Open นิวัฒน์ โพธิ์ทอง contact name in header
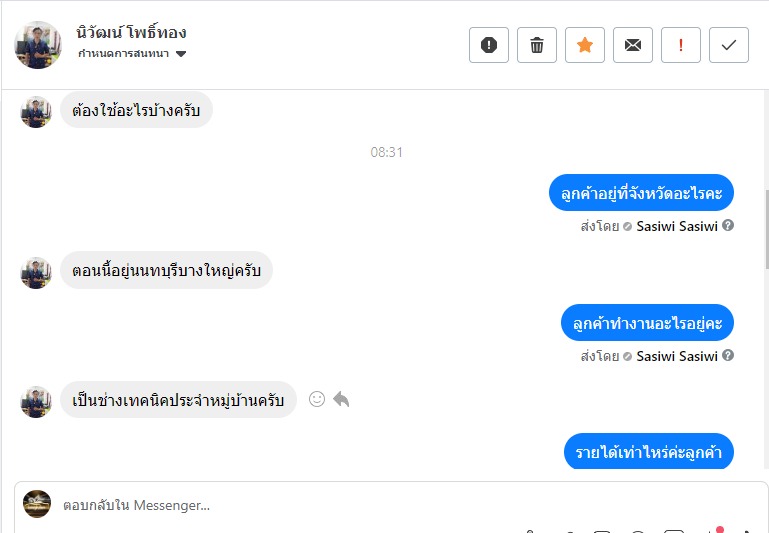This screenshot has width=769, height=533. 131,32
